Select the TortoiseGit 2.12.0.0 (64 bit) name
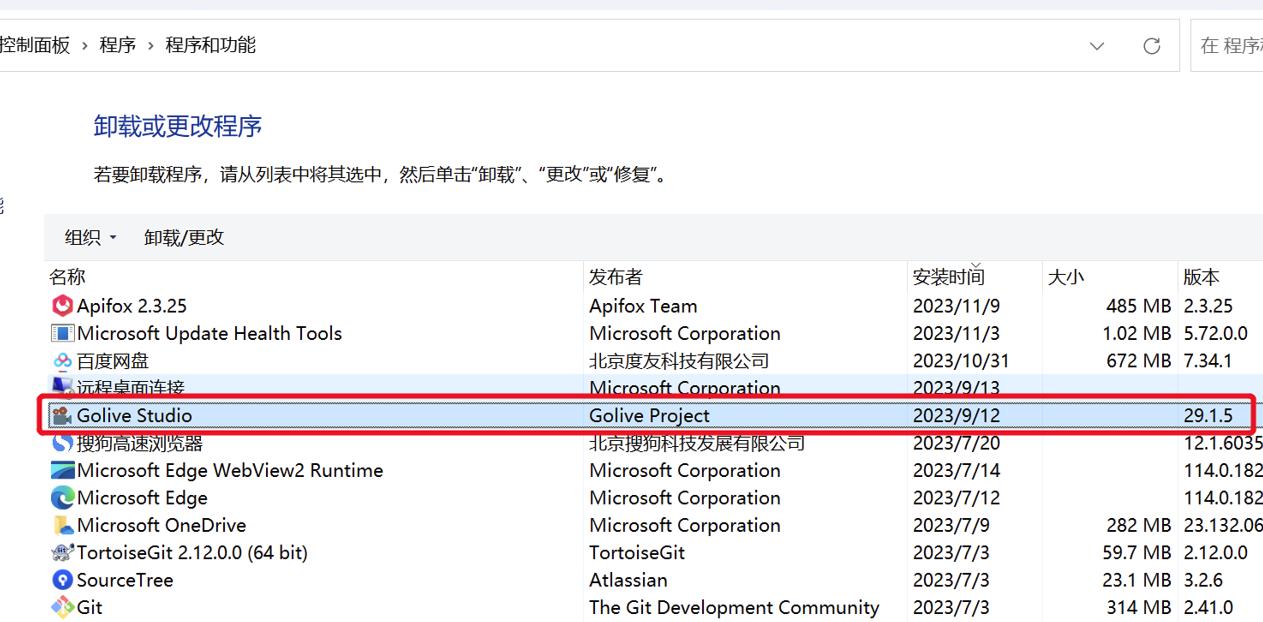Viewport: 1263px width, 622px height. (192, 552)
